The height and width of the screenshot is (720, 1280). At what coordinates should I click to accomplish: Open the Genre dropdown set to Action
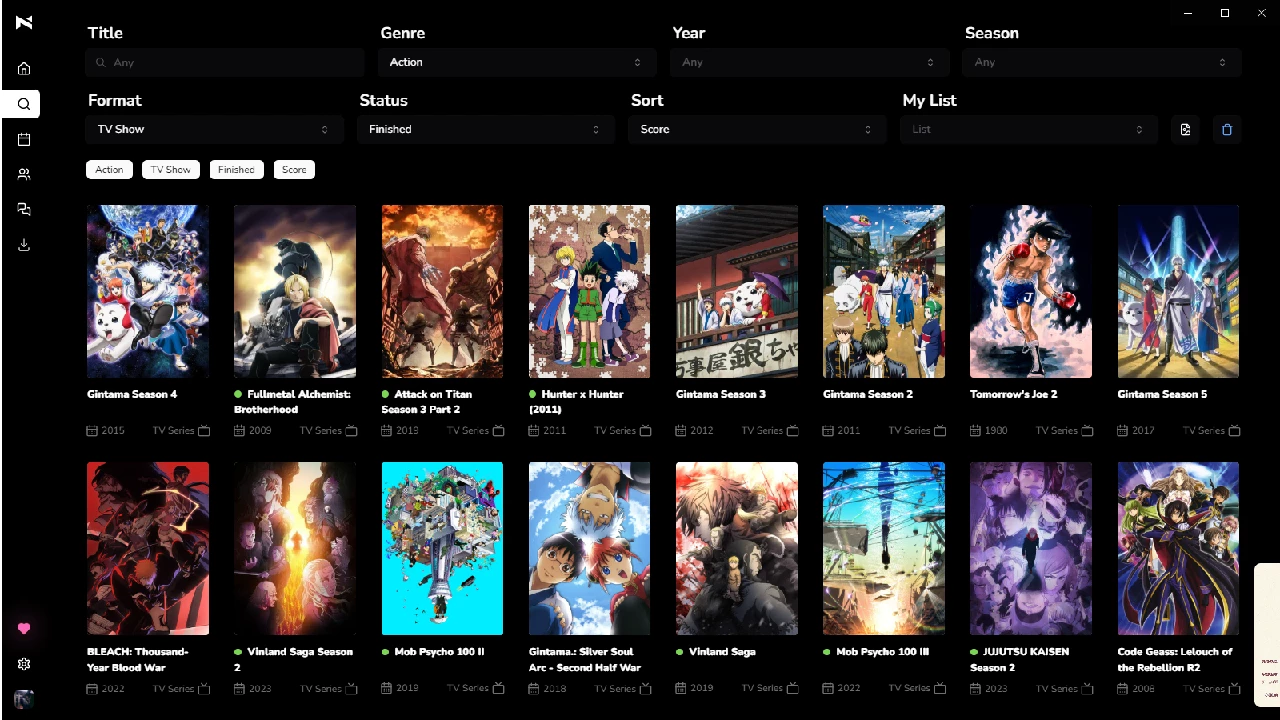[x=516, y=62]
